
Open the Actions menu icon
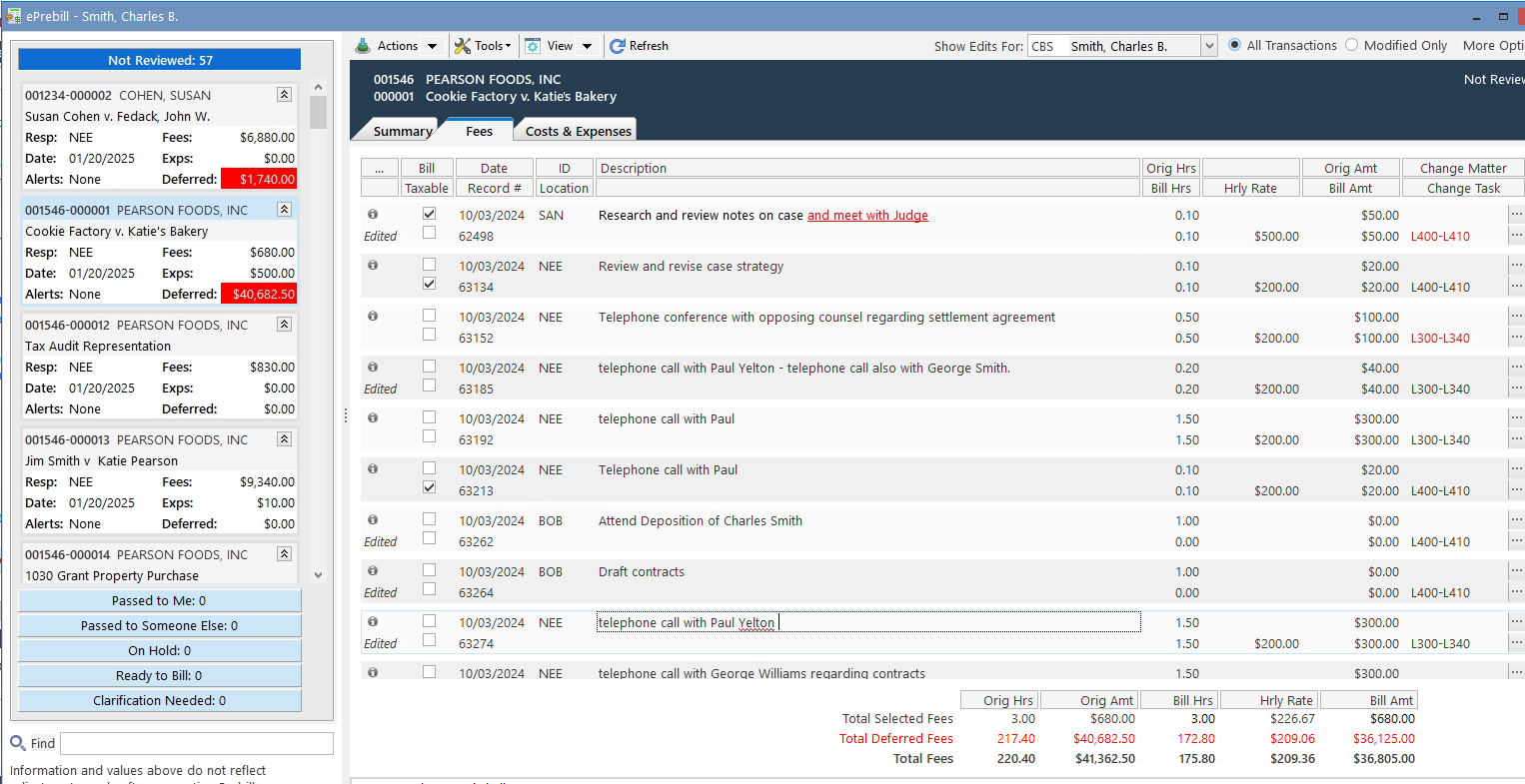364,45
